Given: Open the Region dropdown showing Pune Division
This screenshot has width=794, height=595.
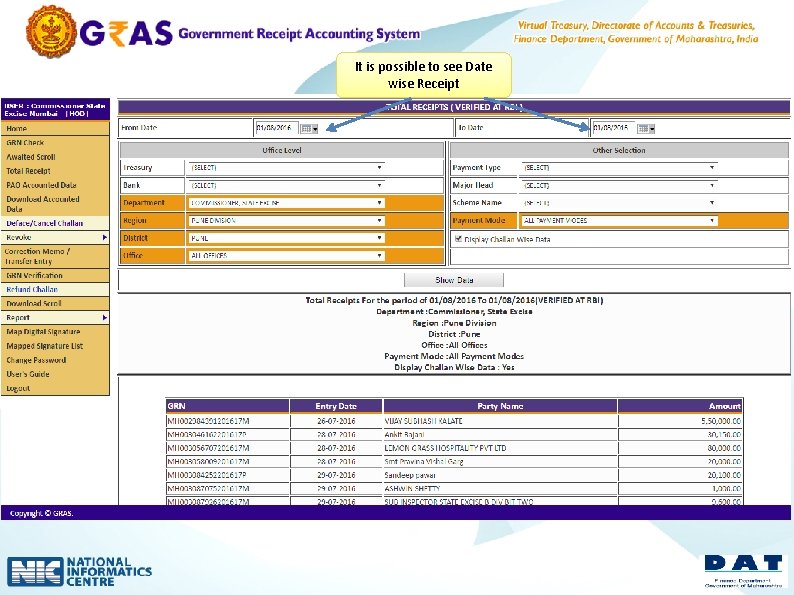Looking at the screenshot, I should pyautogui.click(x=286, y=221).
